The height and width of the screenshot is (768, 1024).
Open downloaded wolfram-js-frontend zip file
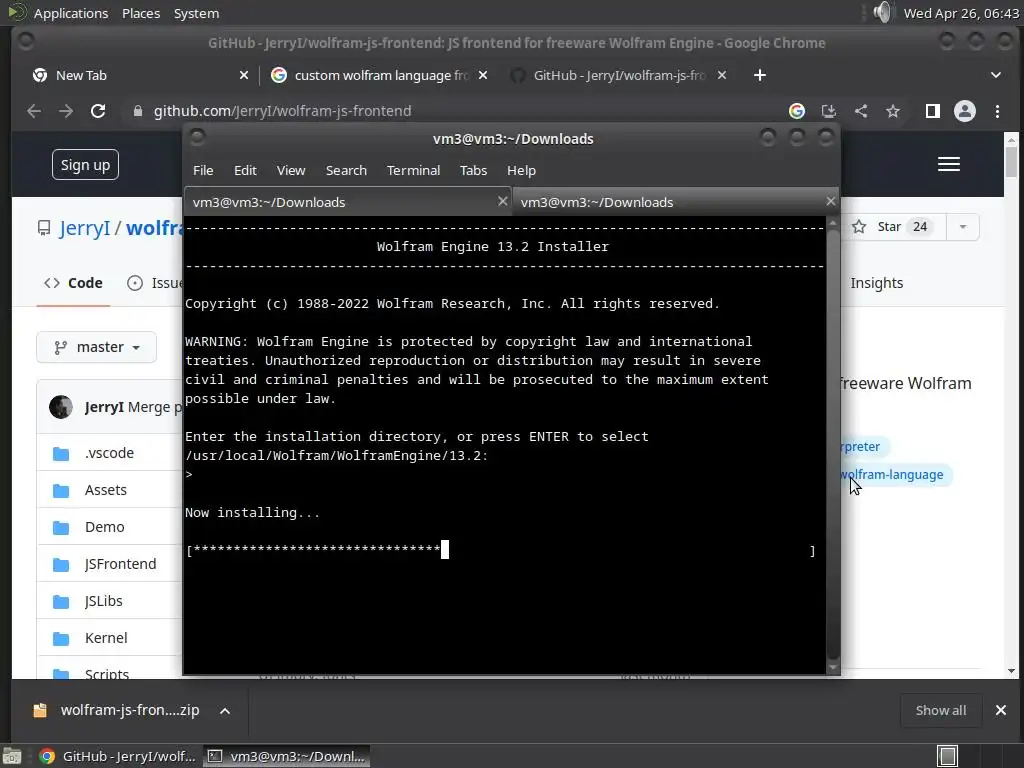pyautogui.click(x=129, y=711)
